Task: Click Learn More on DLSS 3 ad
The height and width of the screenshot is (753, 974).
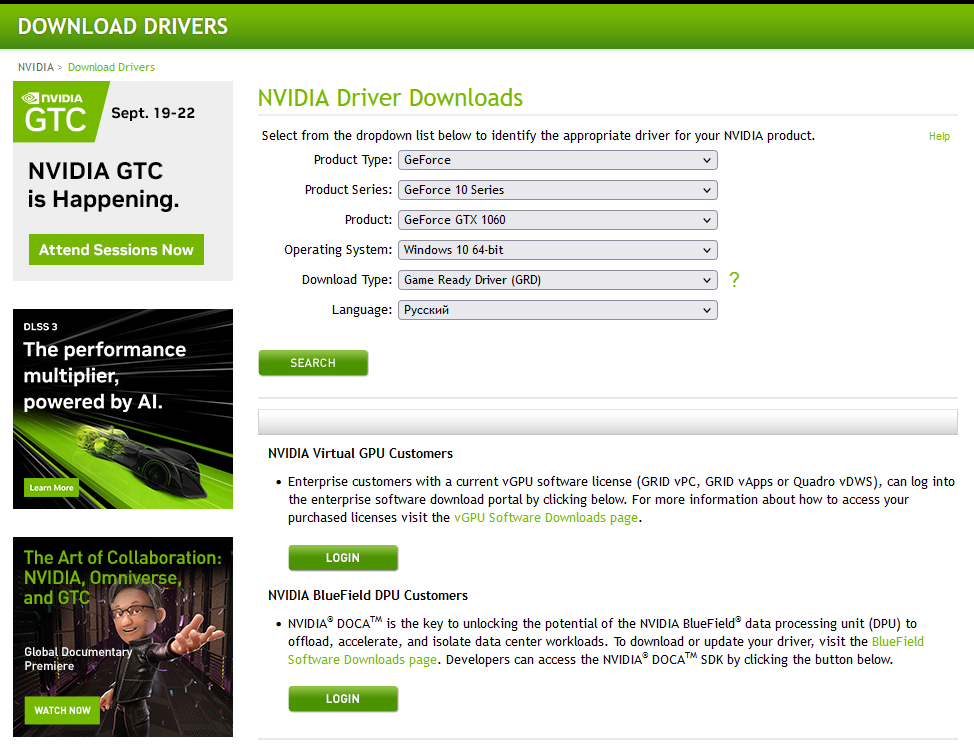Action: pos(52,488)
